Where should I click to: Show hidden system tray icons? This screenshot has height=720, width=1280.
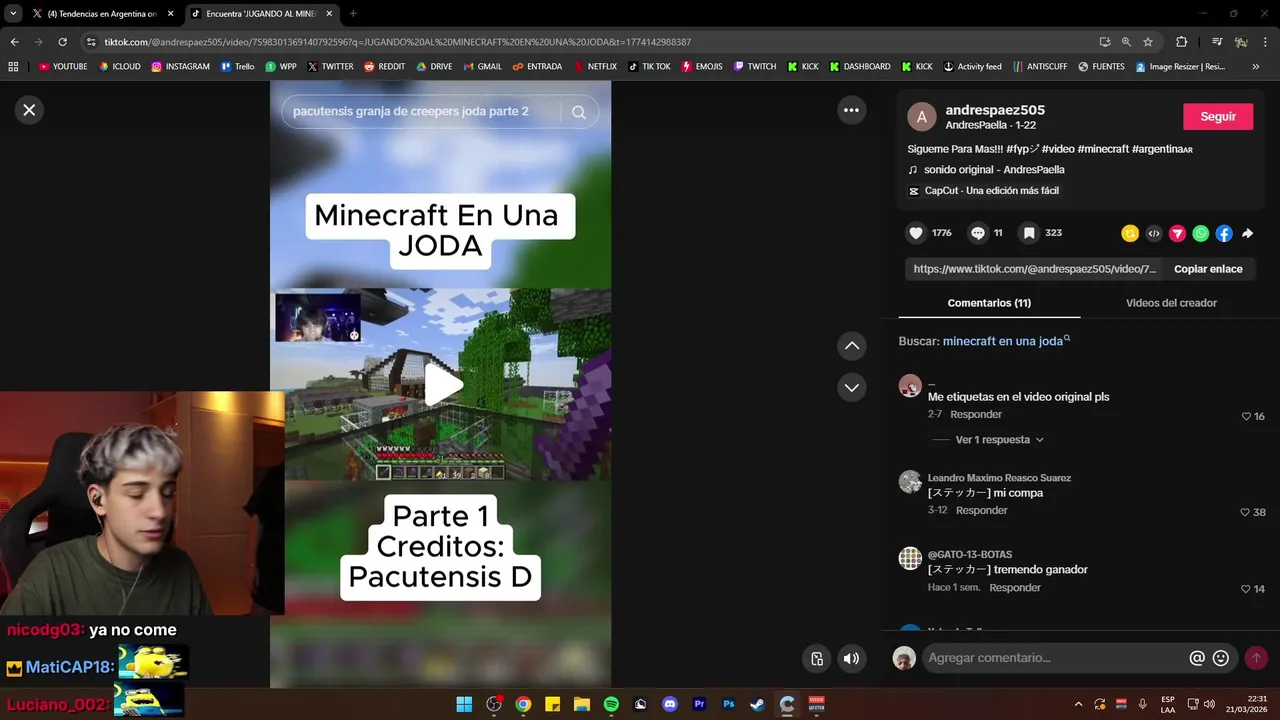click(x=1077, y=704)
